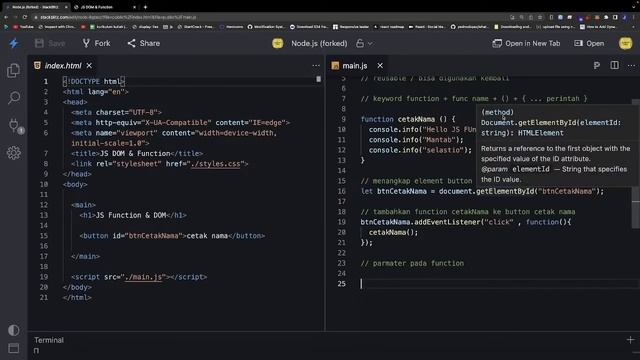The image size is (640, 360).
Task: Click the index.html minimap marker
Action: [x=318, y=79]
